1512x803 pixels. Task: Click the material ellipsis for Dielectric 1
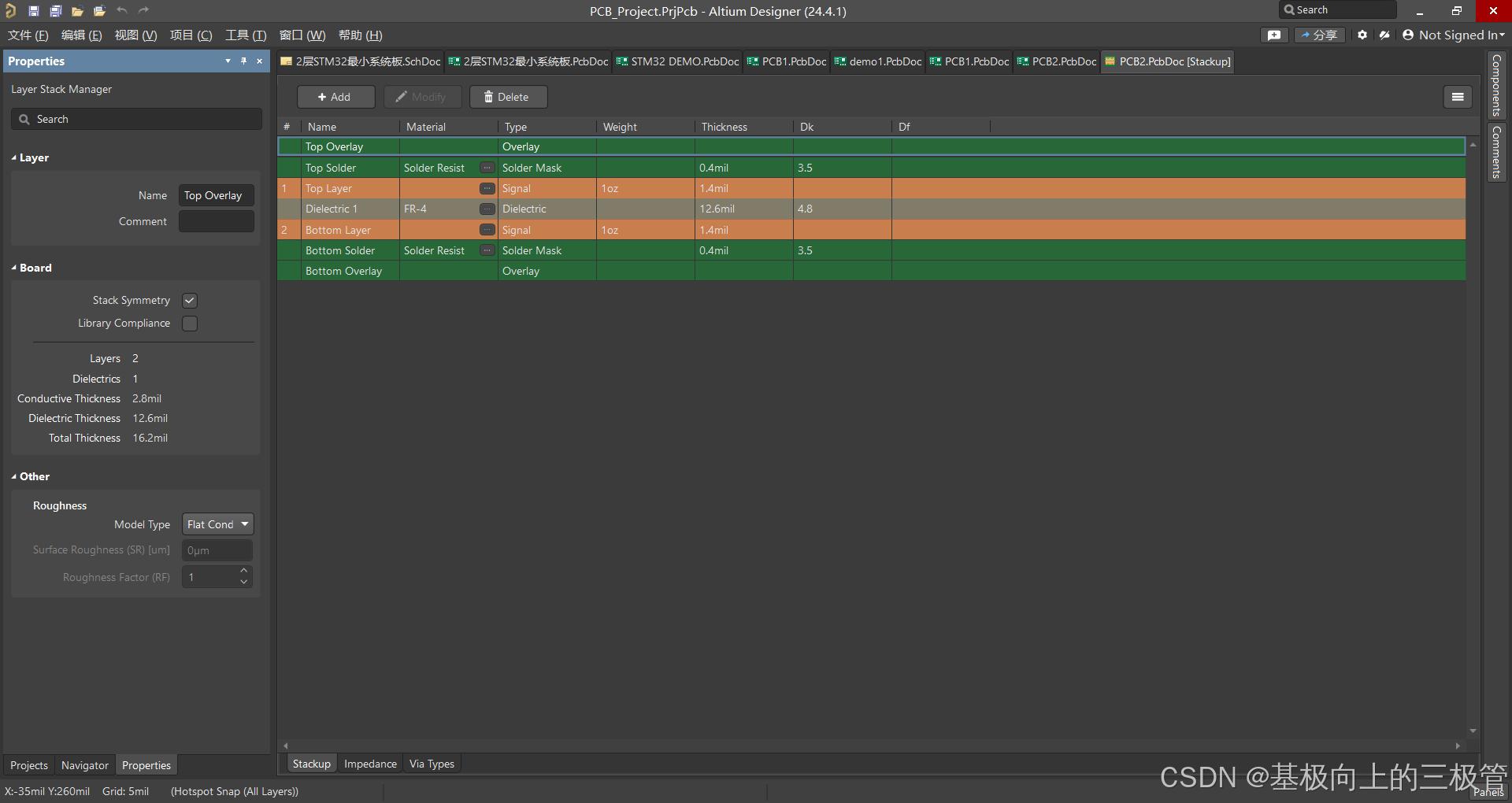click(x=487, y=209)
